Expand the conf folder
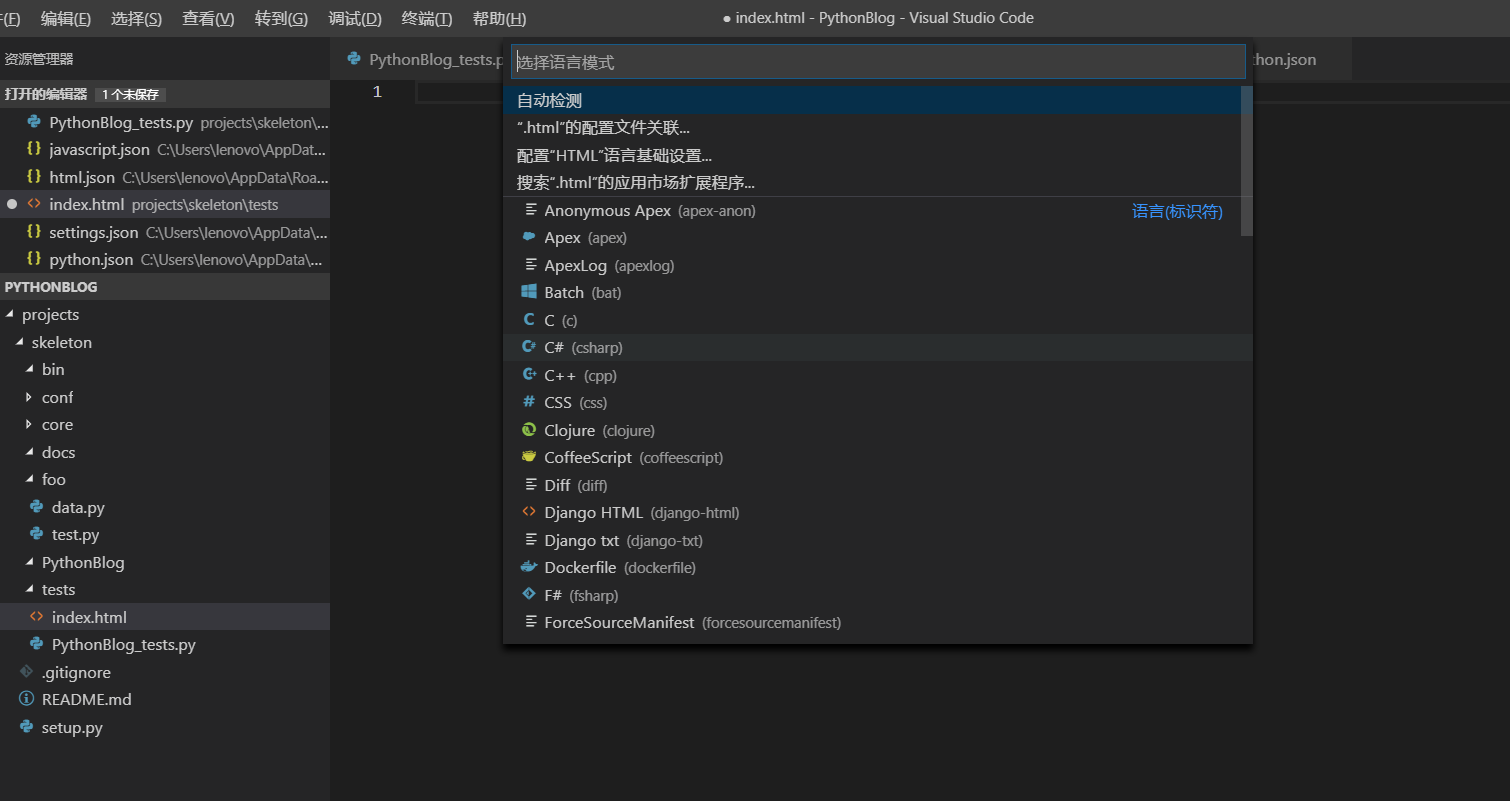 pos(30,397)
